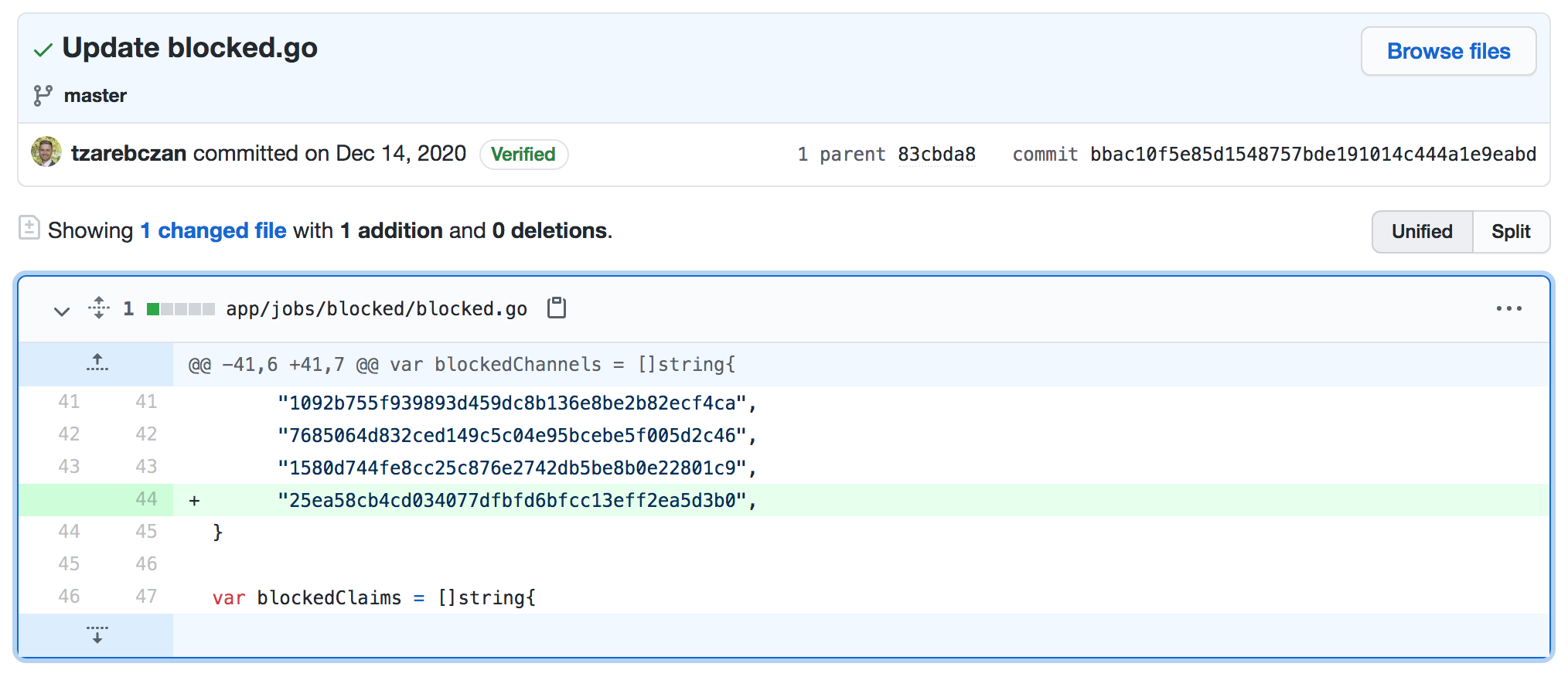Switch to Unified diff view

1422,231
